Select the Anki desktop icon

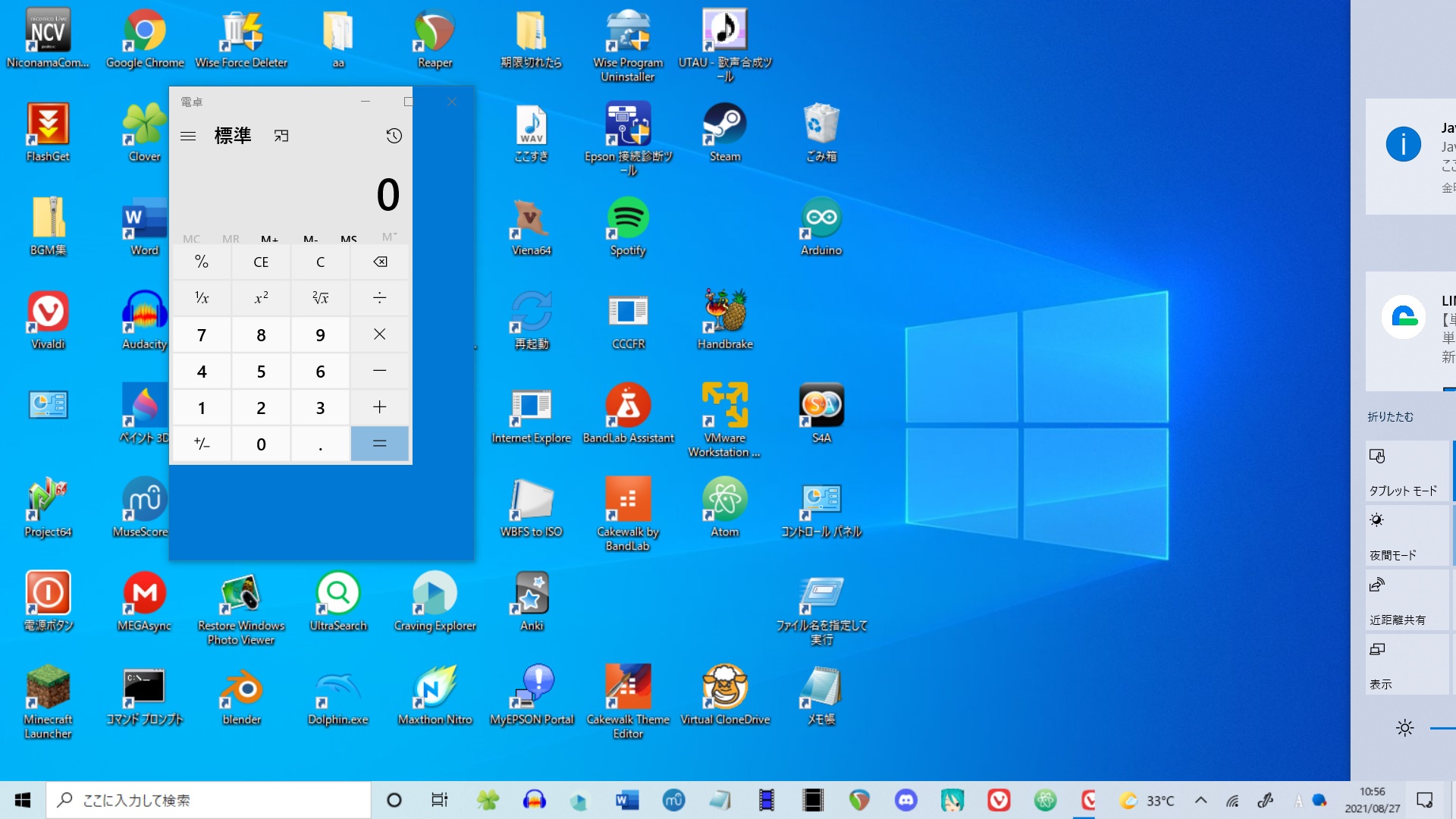[x=532, y=601]
